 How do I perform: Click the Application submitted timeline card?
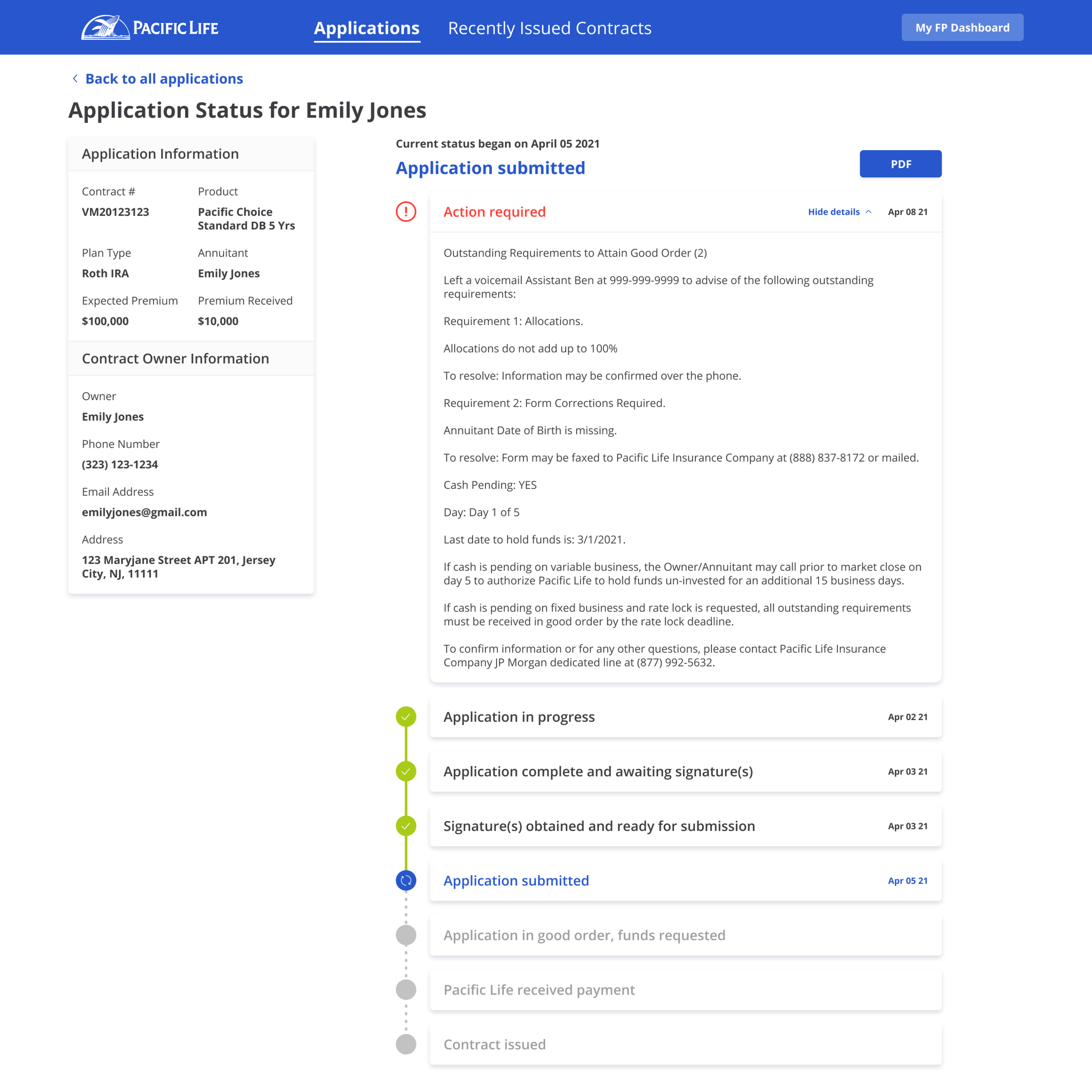pos(685,881)
